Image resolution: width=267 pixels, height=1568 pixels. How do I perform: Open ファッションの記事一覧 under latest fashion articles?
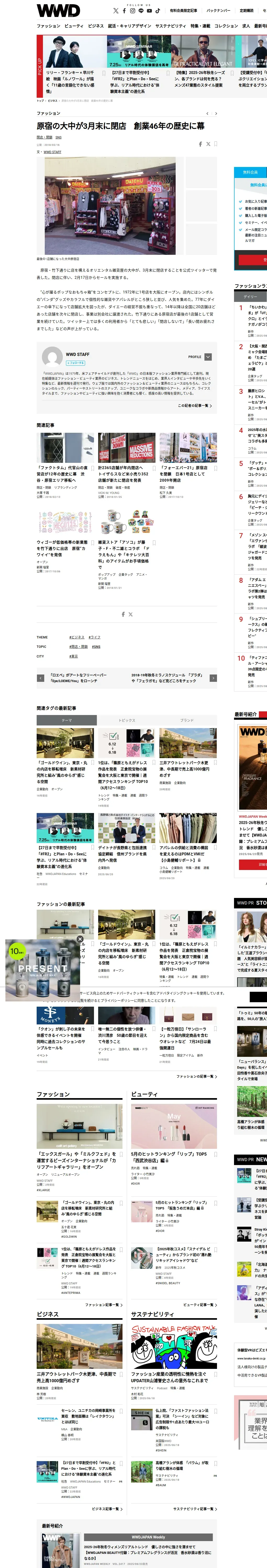[196, 1076]
